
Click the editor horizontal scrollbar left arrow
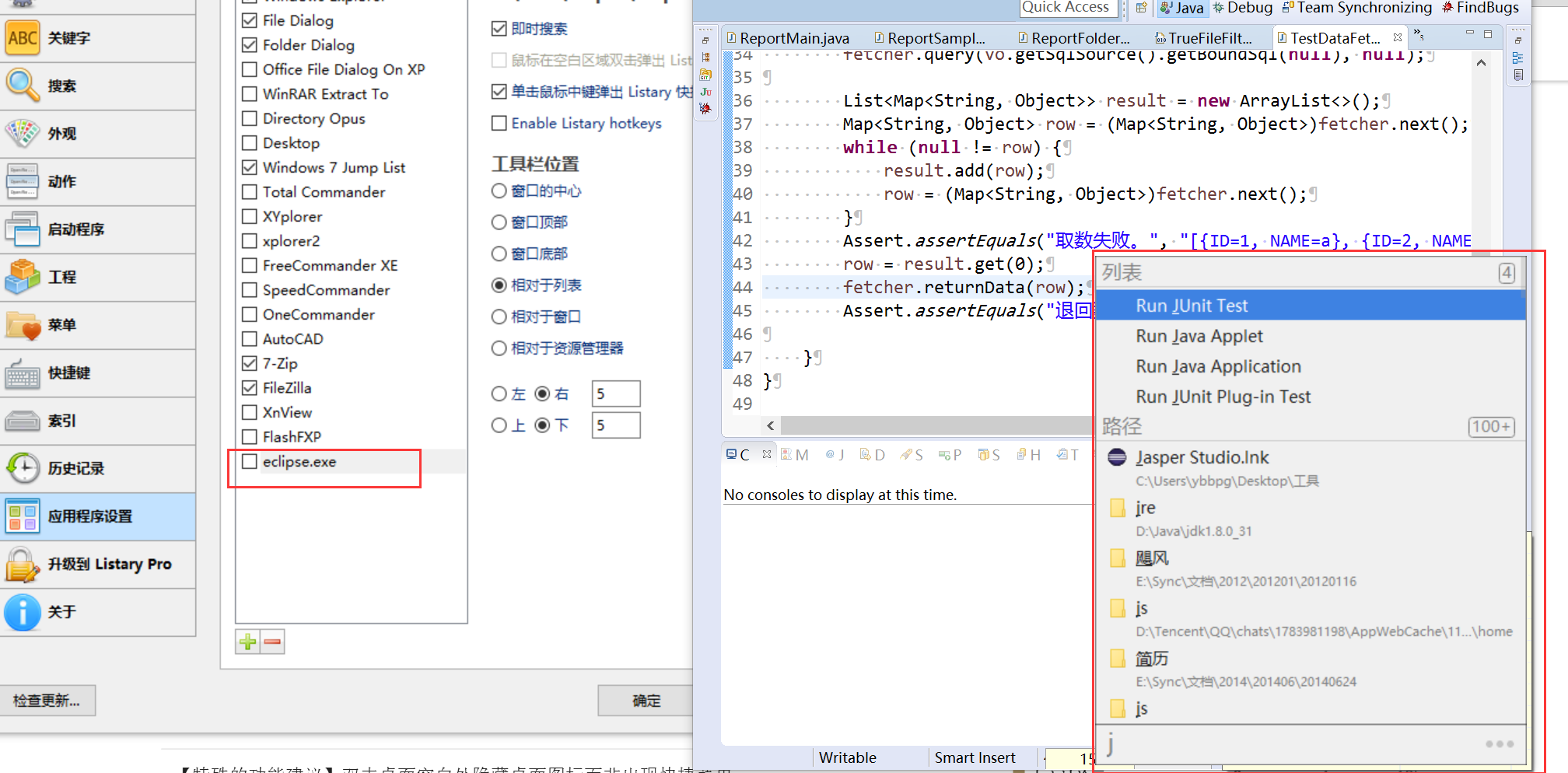[x=771, y=425]
